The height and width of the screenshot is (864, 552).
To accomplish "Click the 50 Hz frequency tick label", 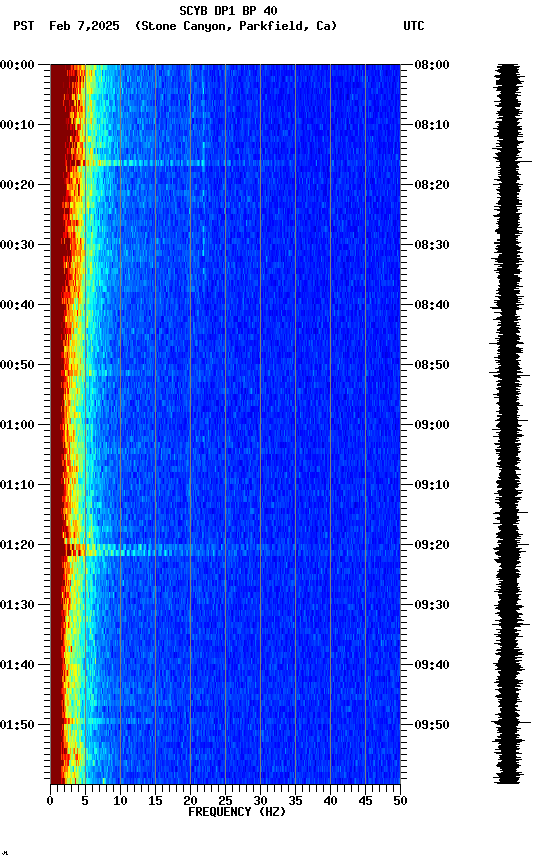I will 400,801.
